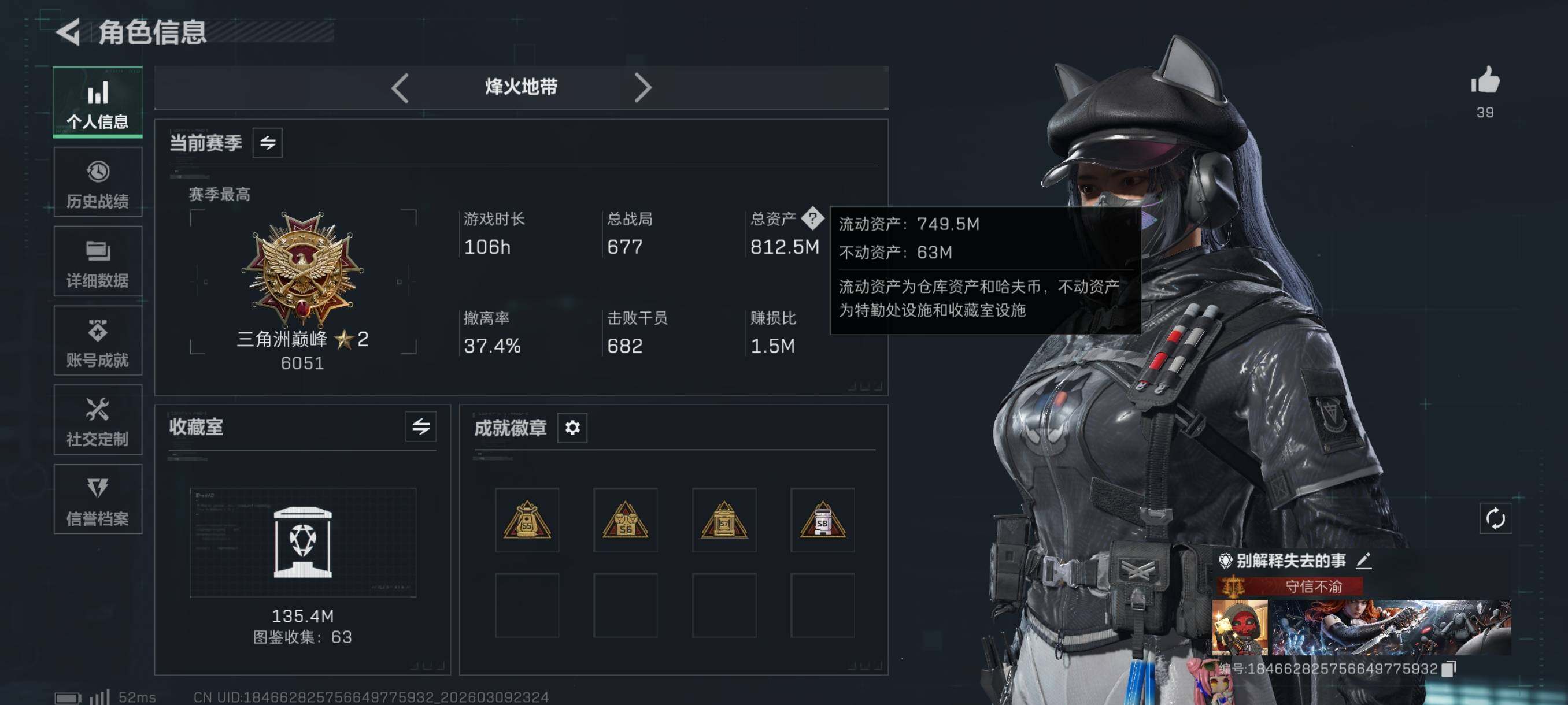
Task: Switch to next mode after 烽火地带
Action: pyautogui.click(x=643, y=88)
